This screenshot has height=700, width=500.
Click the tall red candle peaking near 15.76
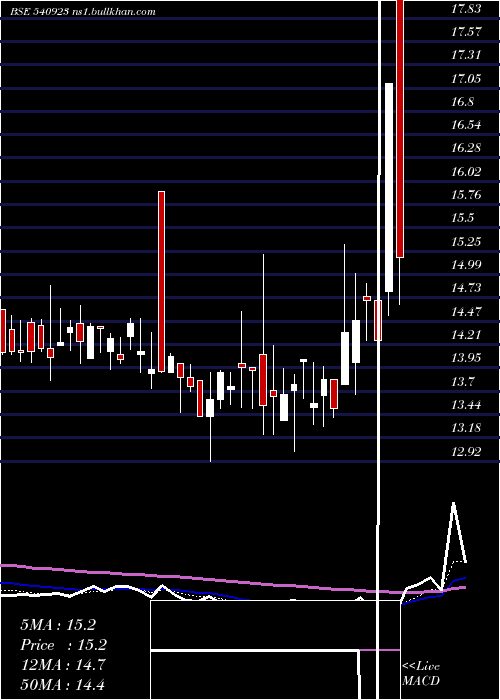pos(161,281)
